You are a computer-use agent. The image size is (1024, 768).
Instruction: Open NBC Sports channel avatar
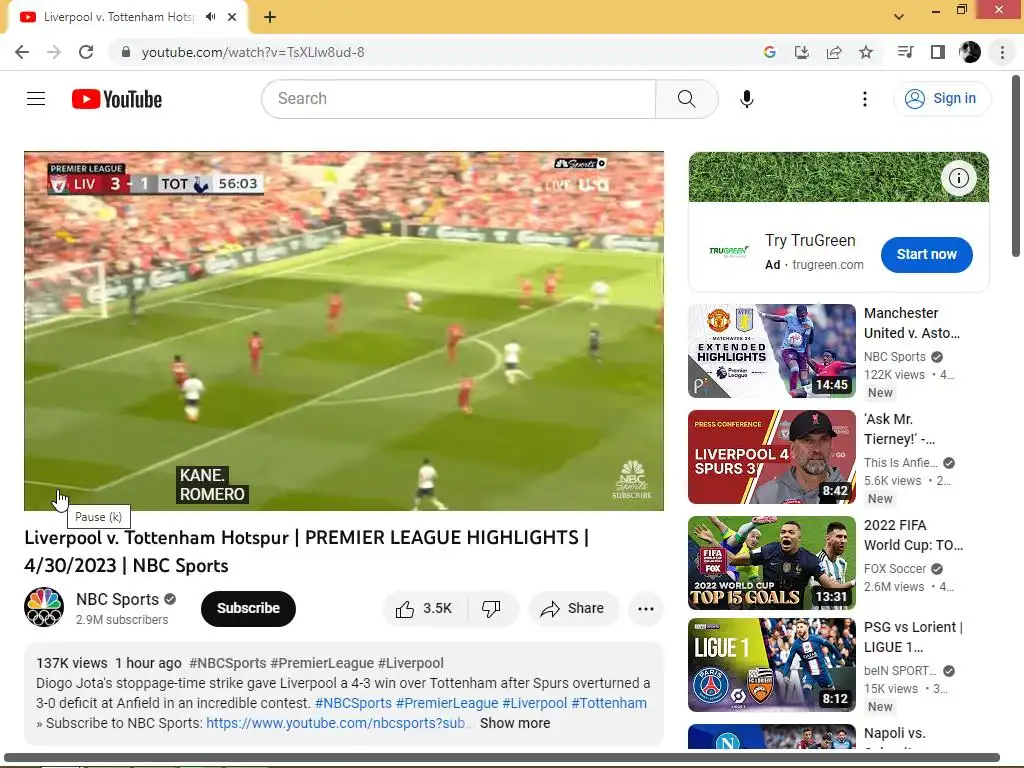tap(44, 607)
